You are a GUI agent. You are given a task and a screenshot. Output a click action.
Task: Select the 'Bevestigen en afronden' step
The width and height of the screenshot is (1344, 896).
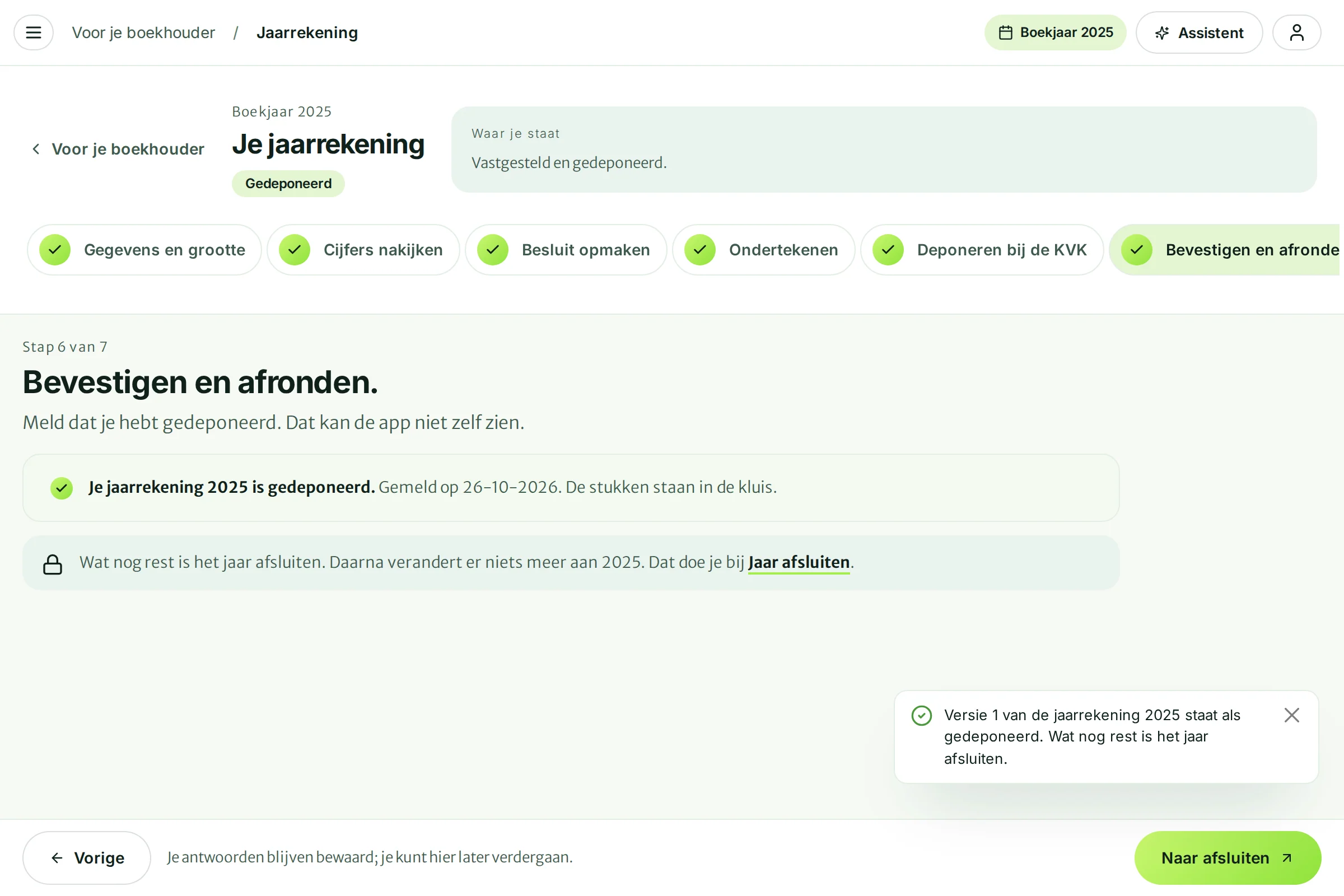[1224, 250]
